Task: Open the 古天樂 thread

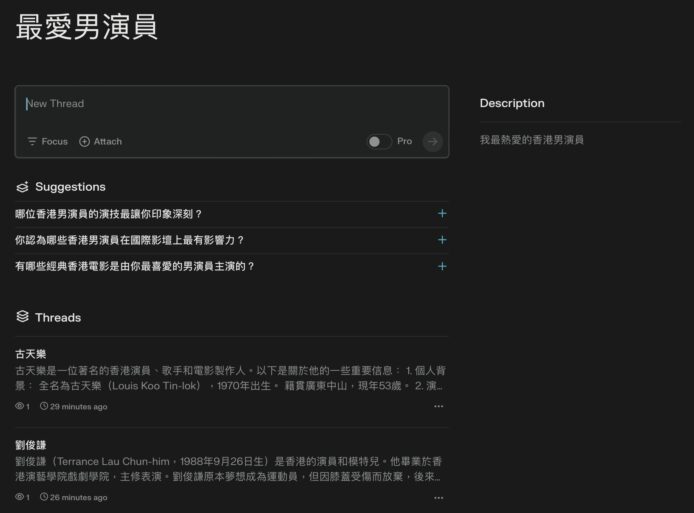Action: pos(31,354)
